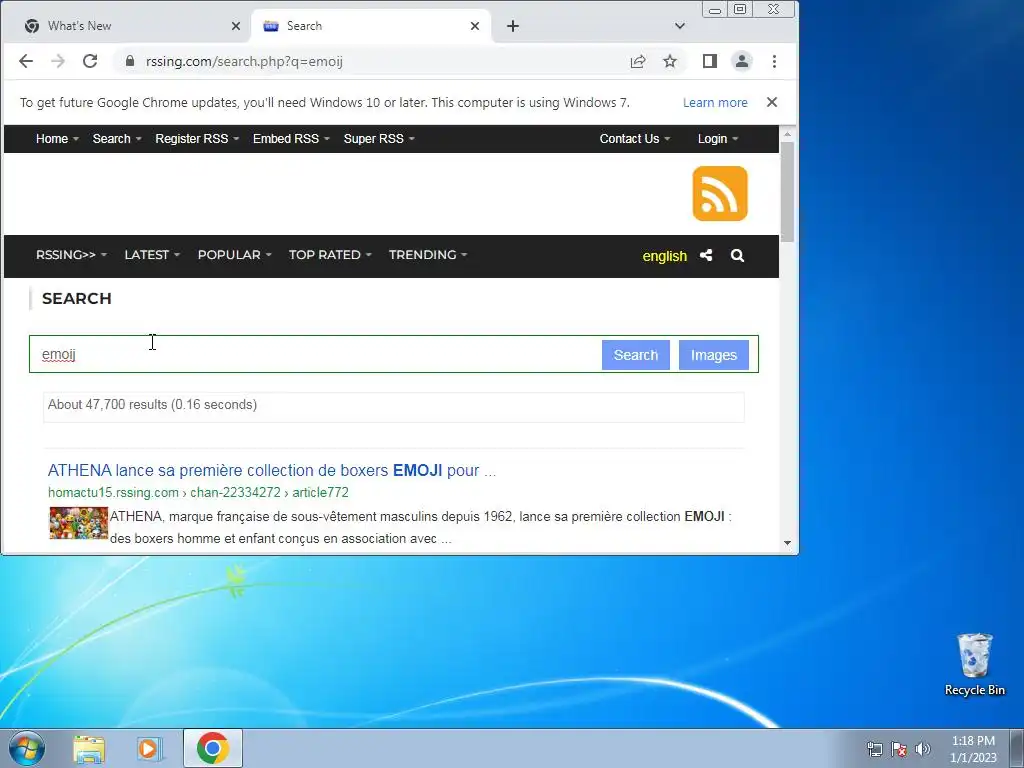The width and height of the screenshot is (1024, 768).
Task: Click the page scrollbar up arrow
Action: 787,133
